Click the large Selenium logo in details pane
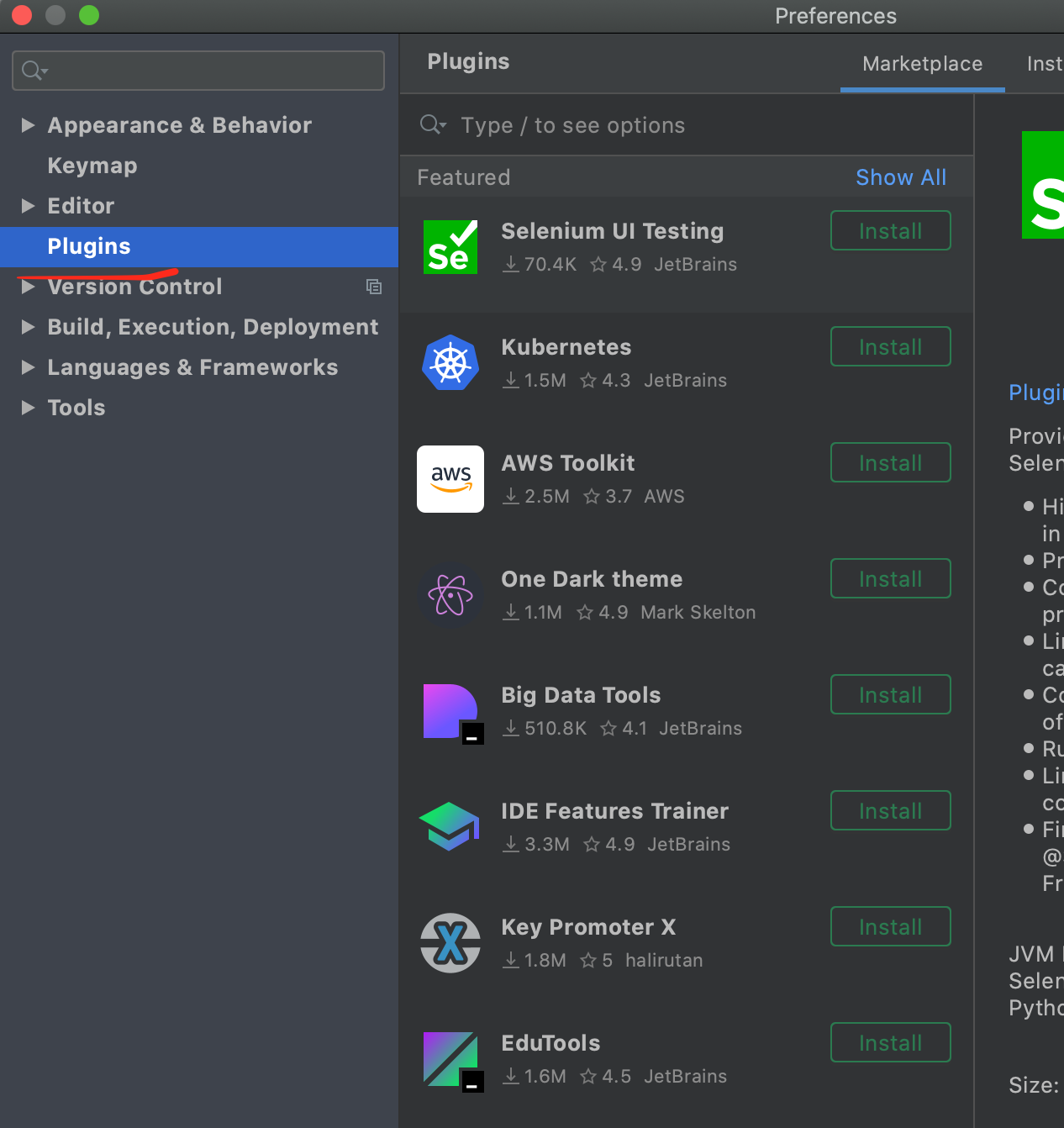This screenshot has width=1064, height=1128. pyautogui.click(x=1043, y=185)
